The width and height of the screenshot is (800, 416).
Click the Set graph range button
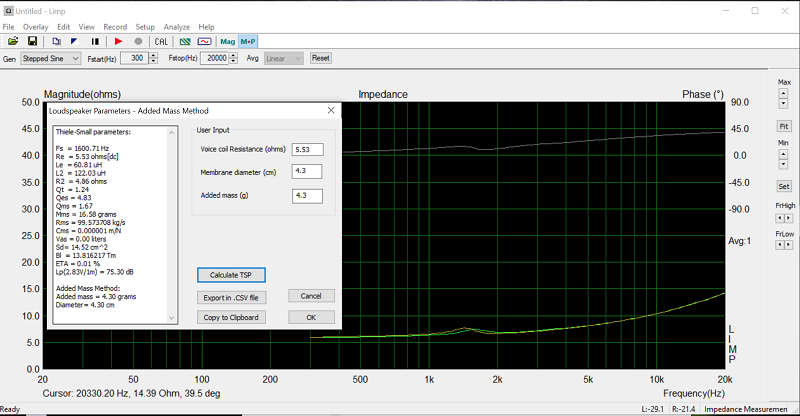(x=784, y=186)
